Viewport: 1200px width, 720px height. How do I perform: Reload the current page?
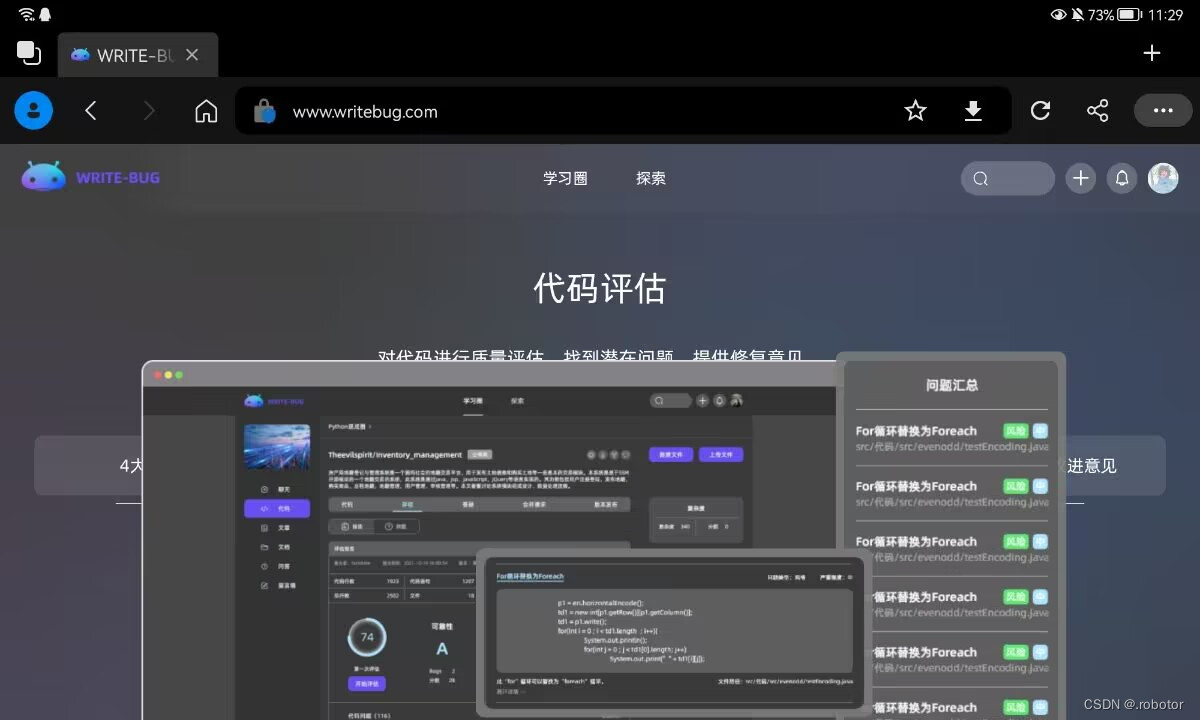[x=1040, y=111]
